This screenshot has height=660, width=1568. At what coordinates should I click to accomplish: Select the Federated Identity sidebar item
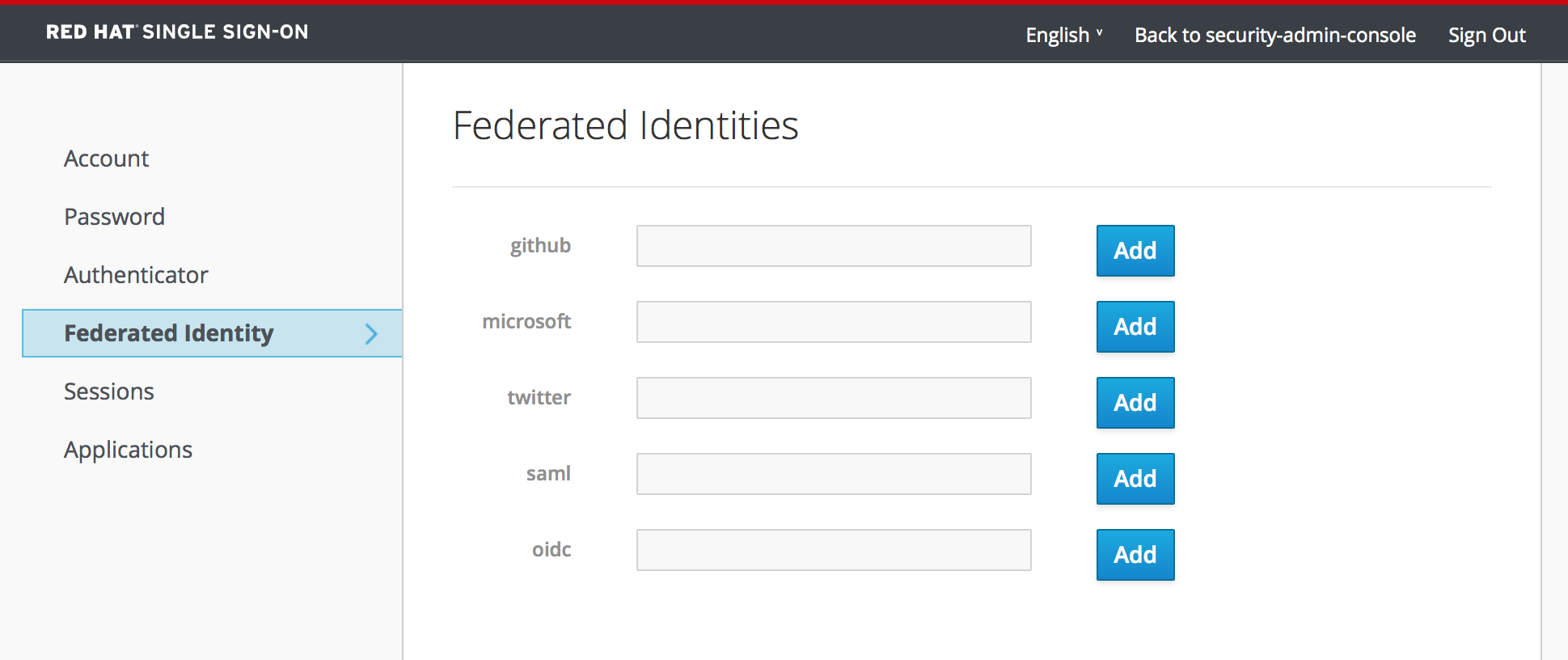click(x=169, y=333)
